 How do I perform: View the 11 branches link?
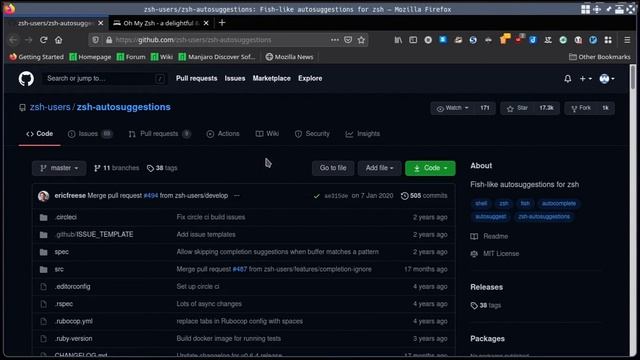click(x=116, y=168)
